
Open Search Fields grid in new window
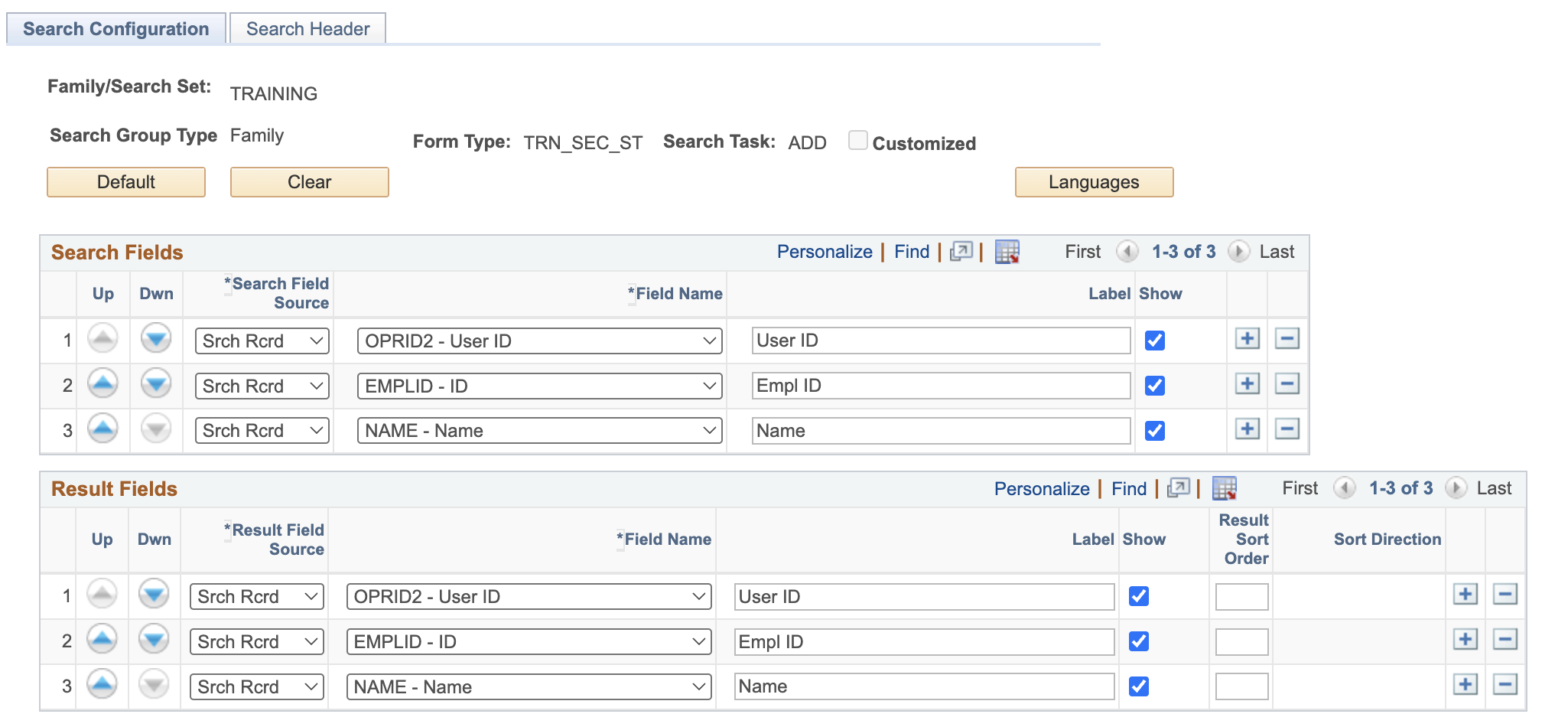coord(961,251)
